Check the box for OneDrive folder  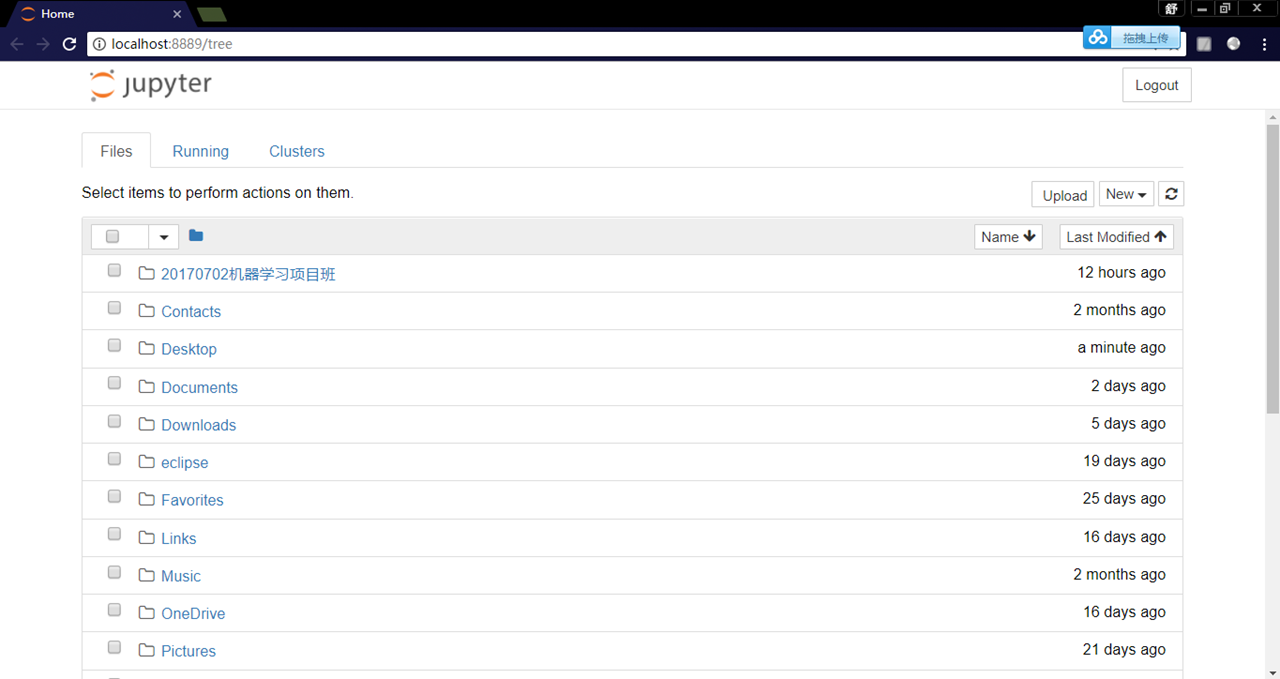pos(114,610)
